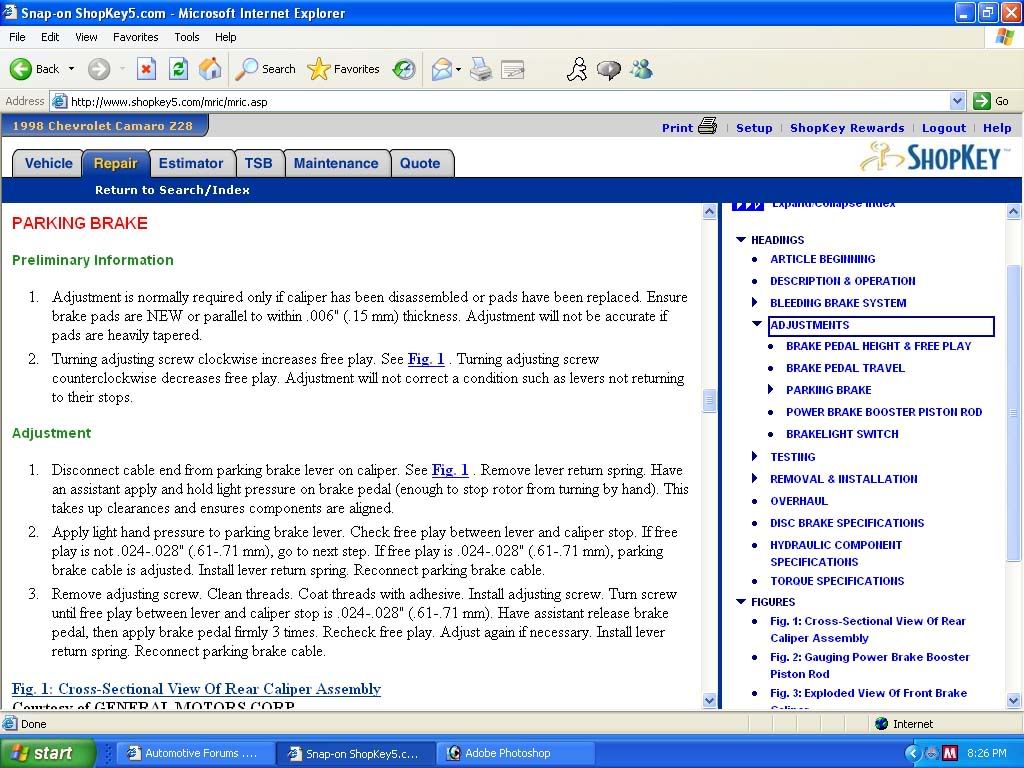Click the Windows Start button
The width and height of the screenshot is (1024, 768).
[47, 753]
